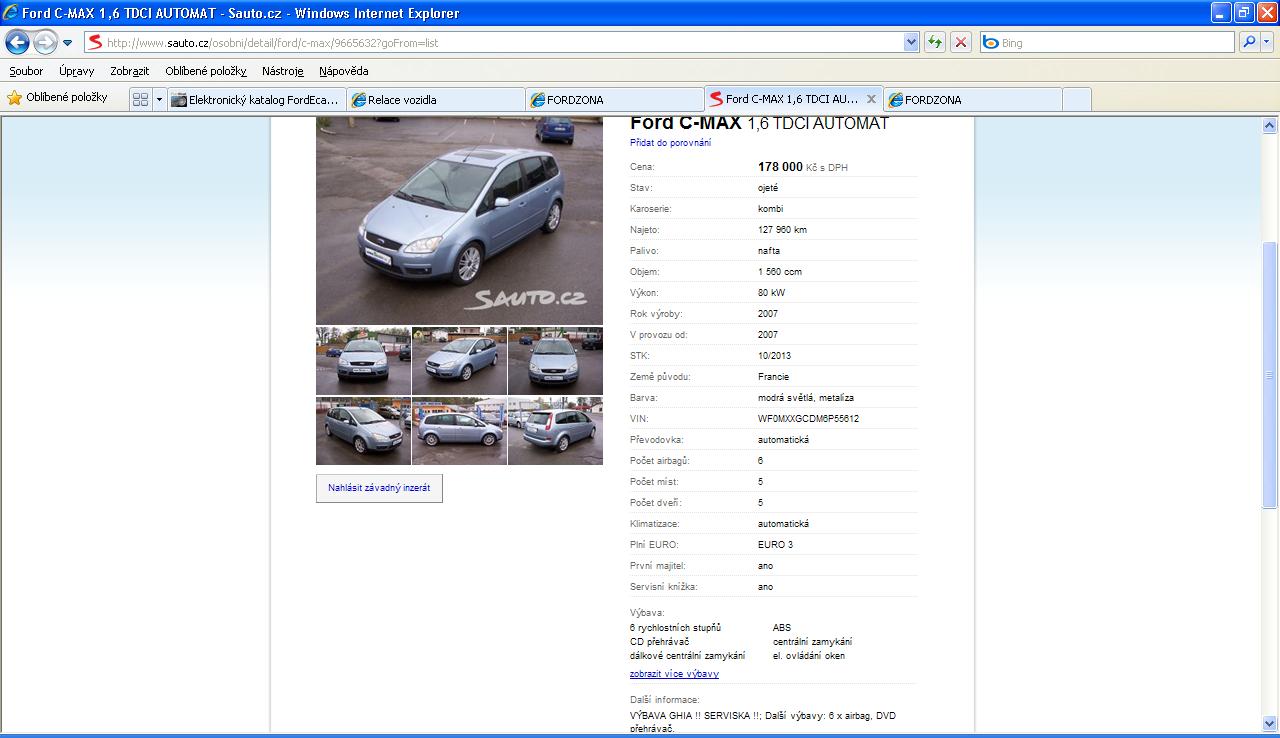1280x738 pixels.
Task: Close the Ford C-MAX 1,6 TDCI tab
Action: [871, 99]
